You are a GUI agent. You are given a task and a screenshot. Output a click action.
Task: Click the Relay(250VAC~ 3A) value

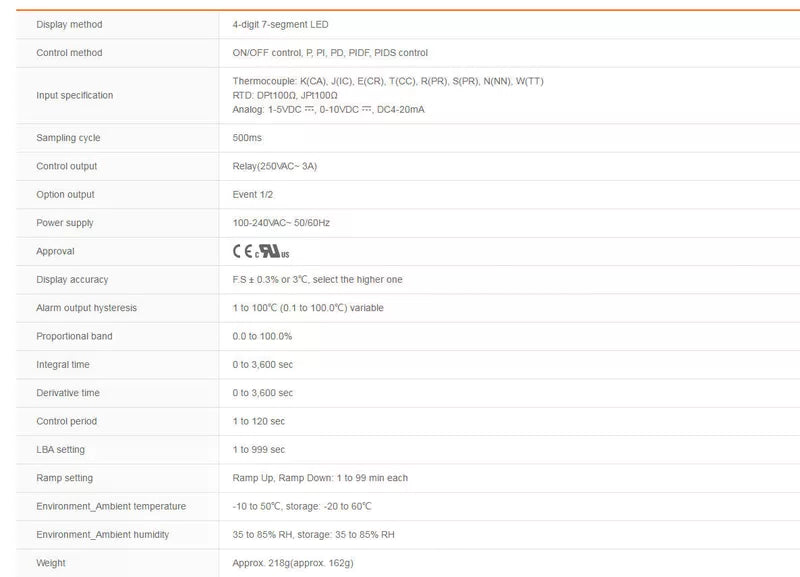coord(274,166)
